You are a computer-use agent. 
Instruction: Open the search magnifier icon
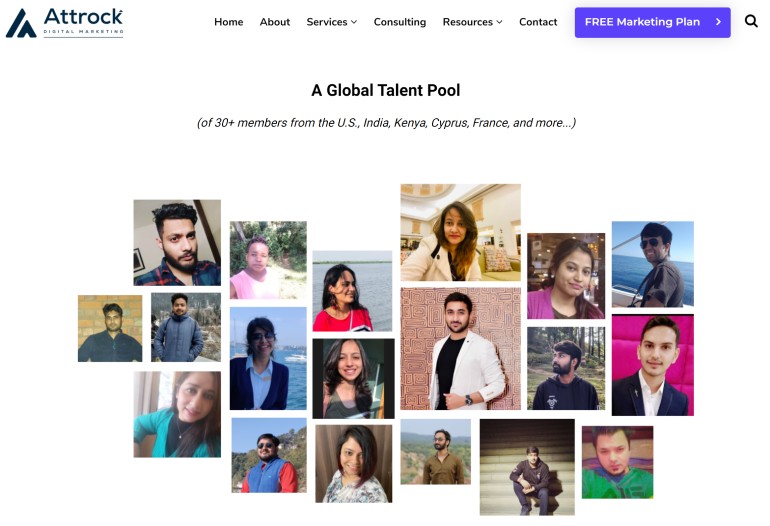pyautogui.click(x=751, y=21)
